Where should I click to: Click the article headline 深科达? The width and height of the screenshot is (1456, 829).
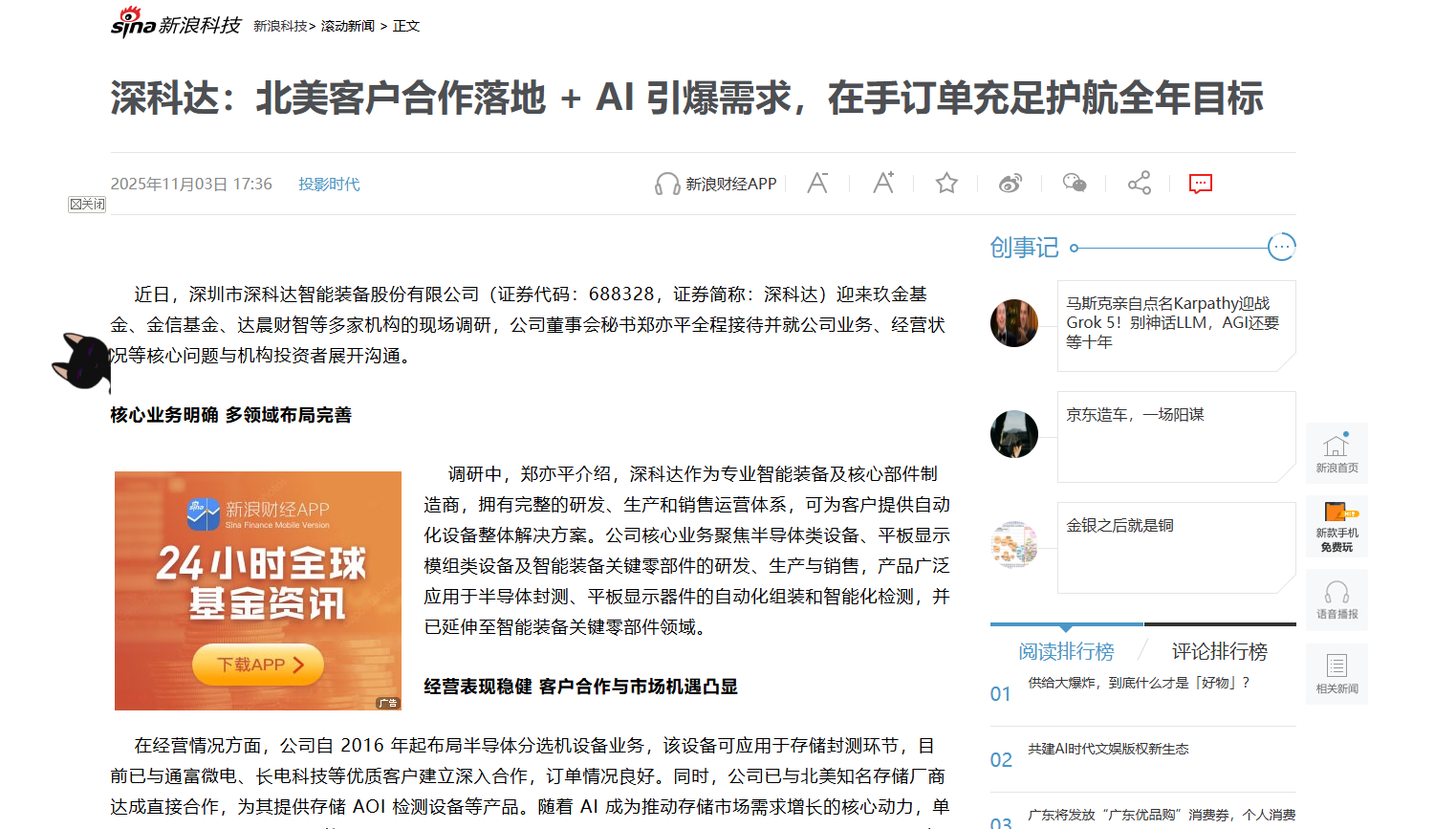(x=686, y=98)
